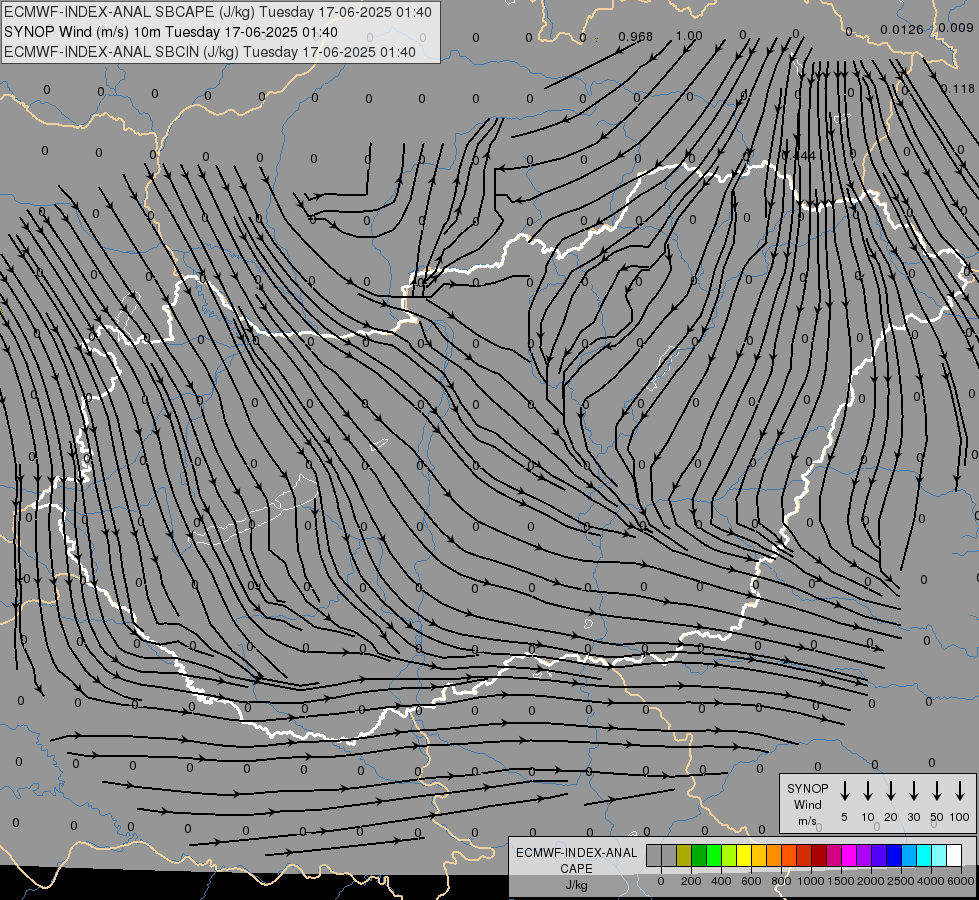The image size is (979, 900).
Task: Click the pure blue swatch before 2500
Action: pos(894,855)
